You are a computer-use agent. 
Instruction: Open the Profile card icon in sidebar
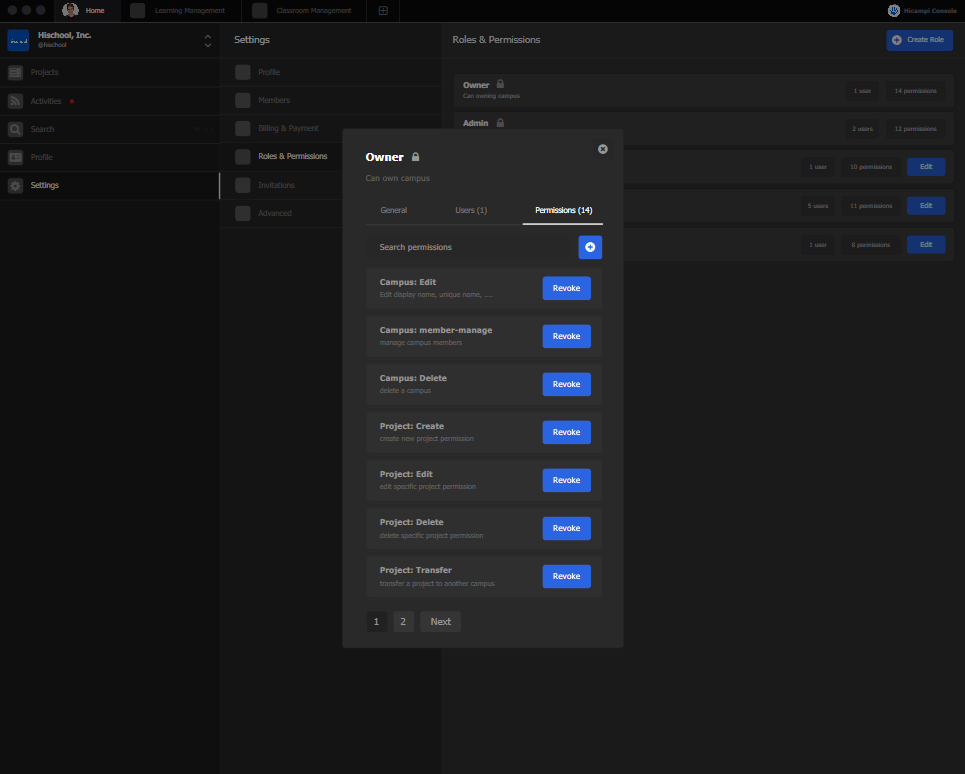tap(15, 157)
